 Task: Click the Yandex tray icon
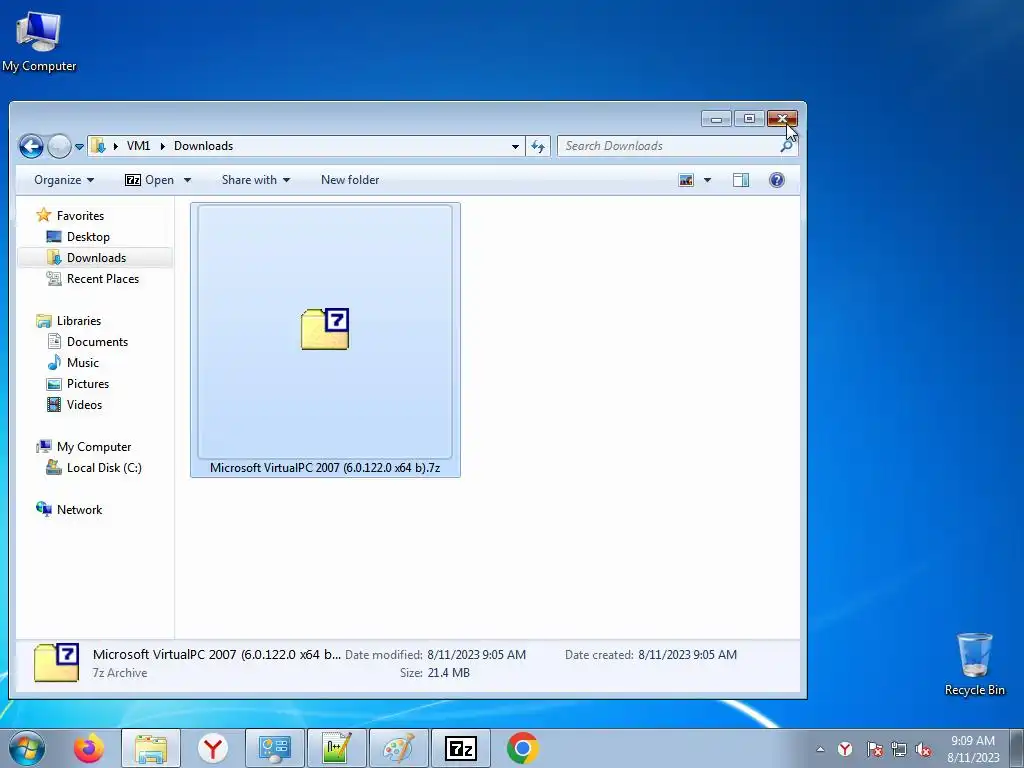coord(845,749)
